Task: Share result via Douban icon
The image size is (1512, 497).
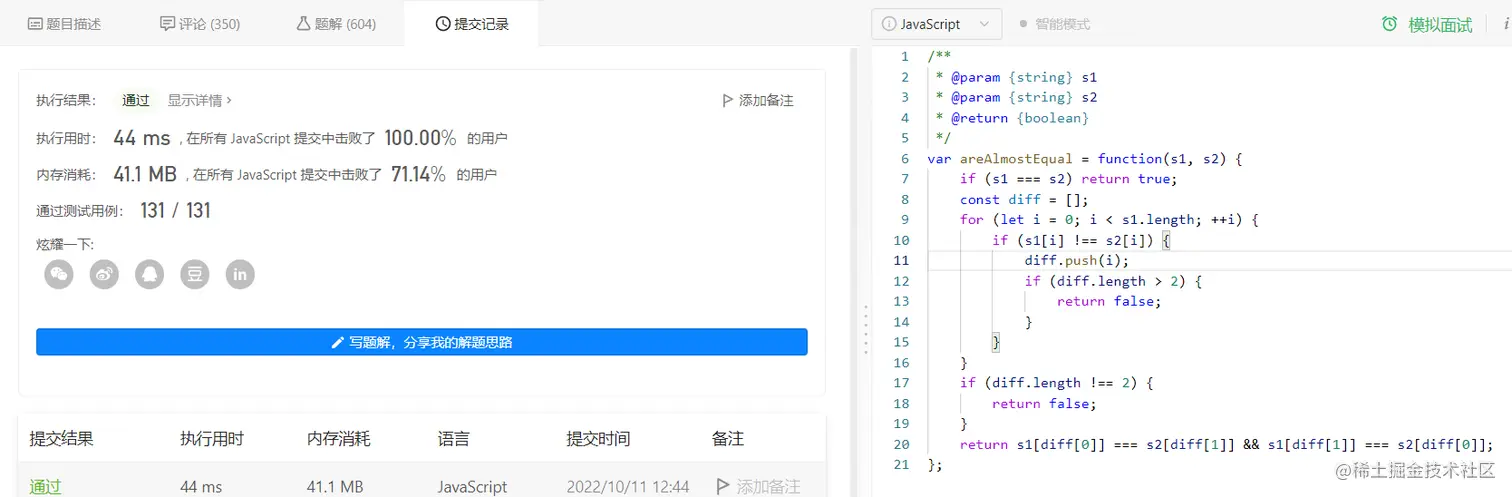Action: (x=195, y=274)
